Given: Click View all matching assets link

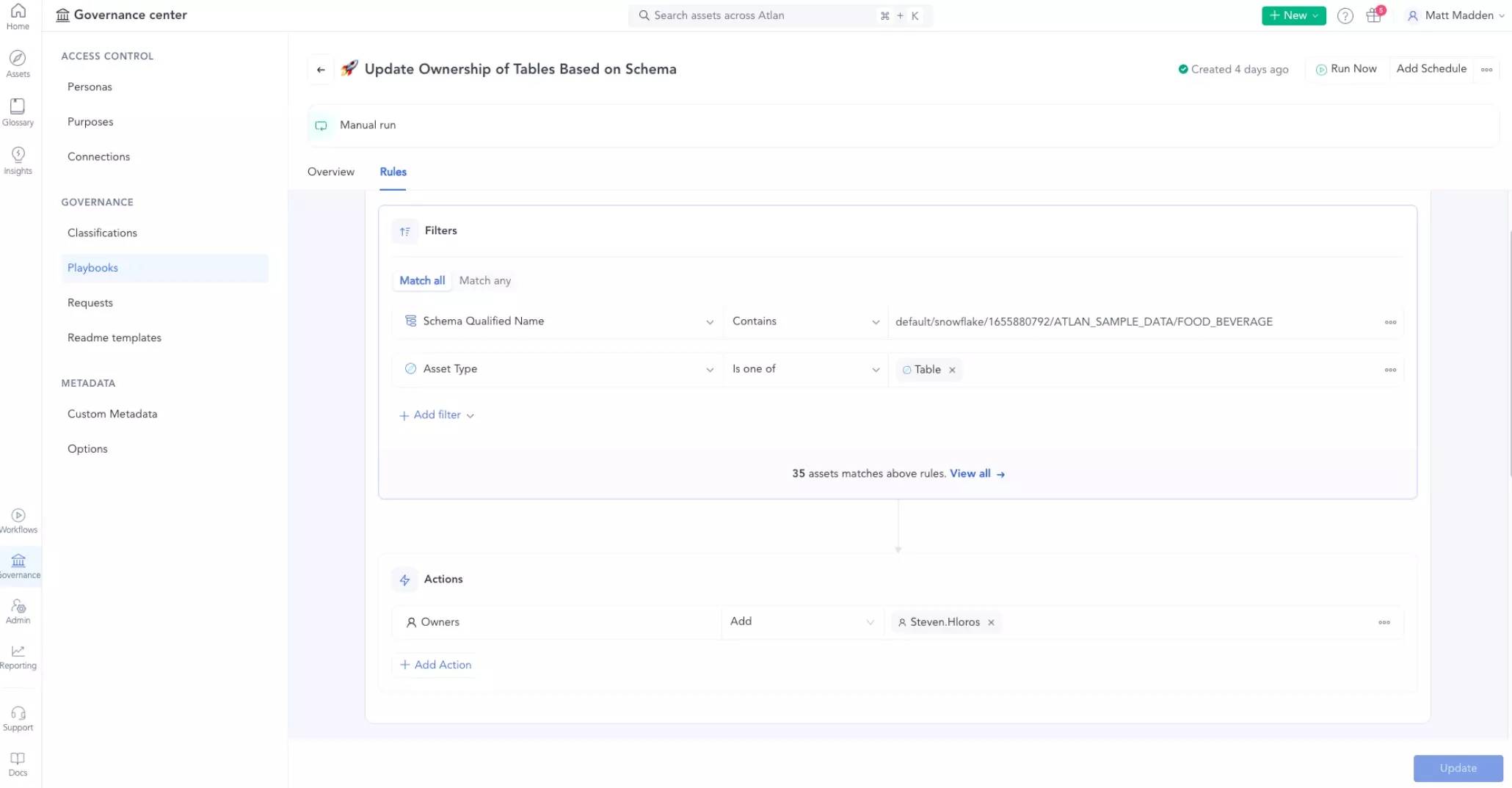Looking at the screenshot, I should point(977,474).
